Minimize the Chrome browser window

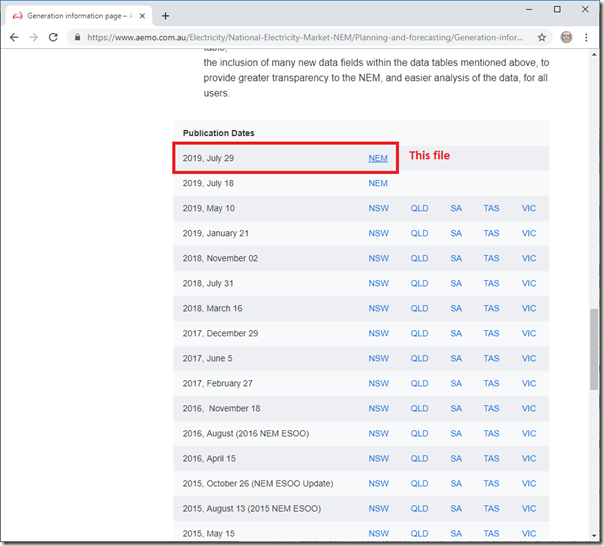[x=529, y=9]
